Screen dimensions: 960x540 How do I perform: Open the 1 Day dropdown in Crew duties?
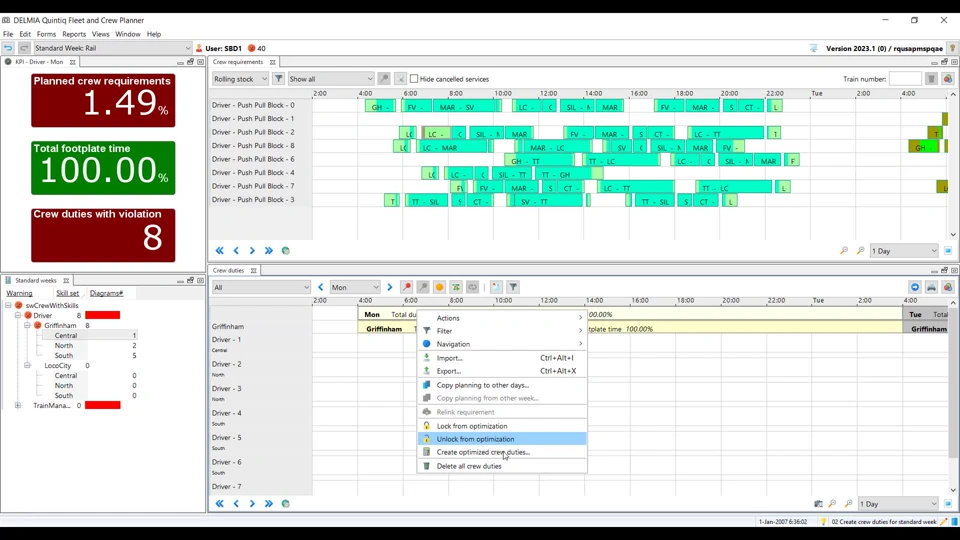(898, 504)
